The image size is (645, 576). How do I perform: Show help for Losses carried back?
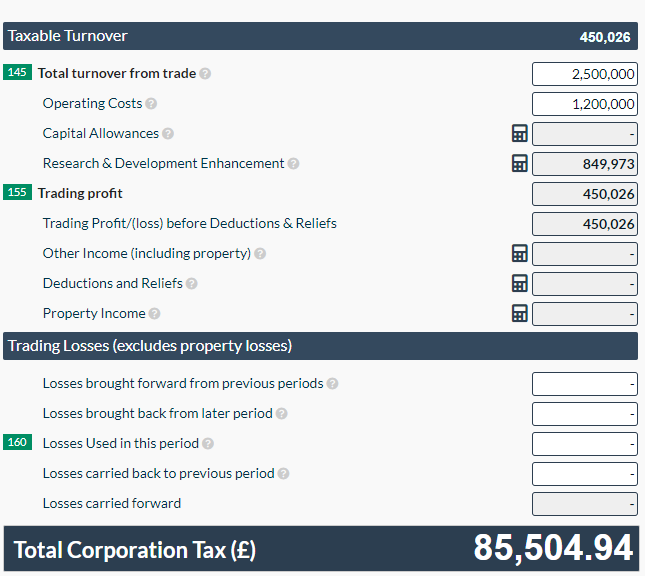[283, 474]
